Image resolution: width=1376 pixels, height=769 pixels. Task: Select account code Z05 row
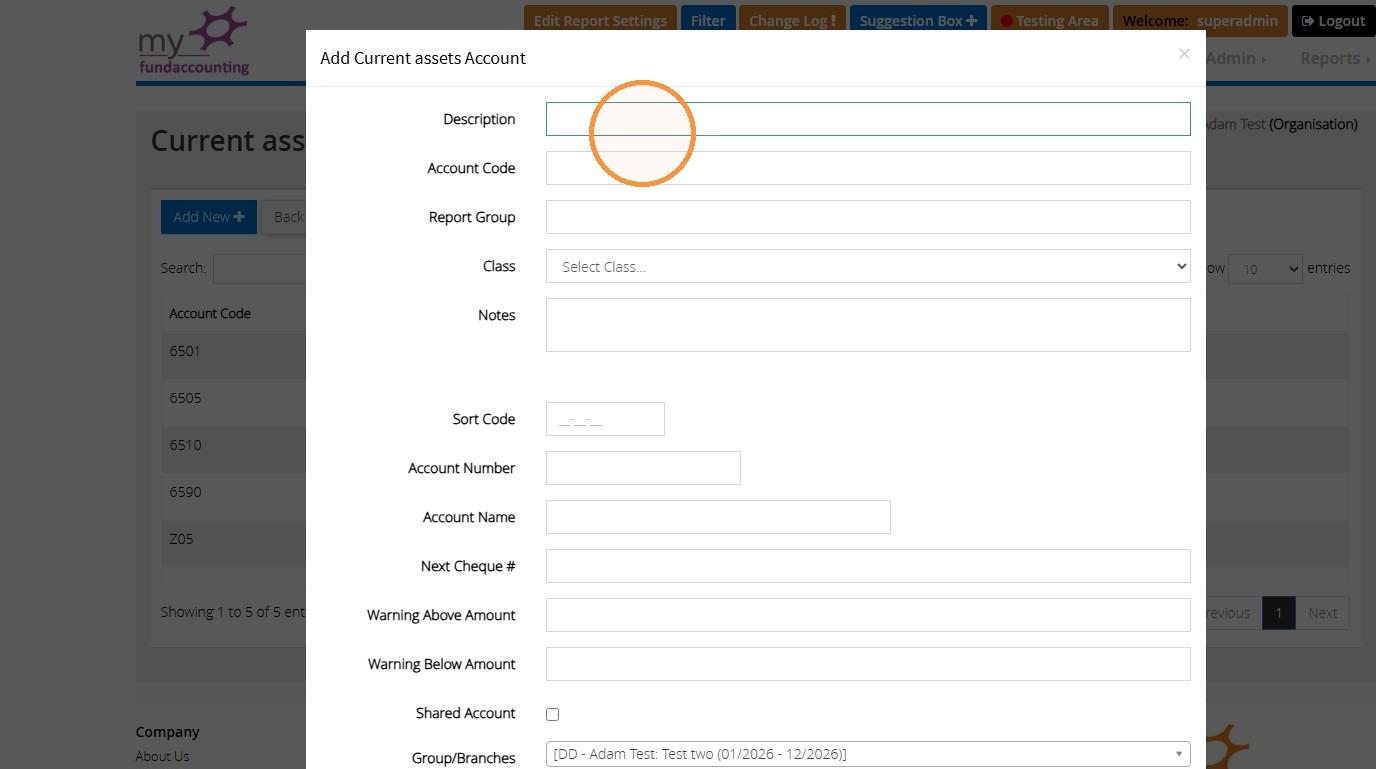click(x=755, y=543)
